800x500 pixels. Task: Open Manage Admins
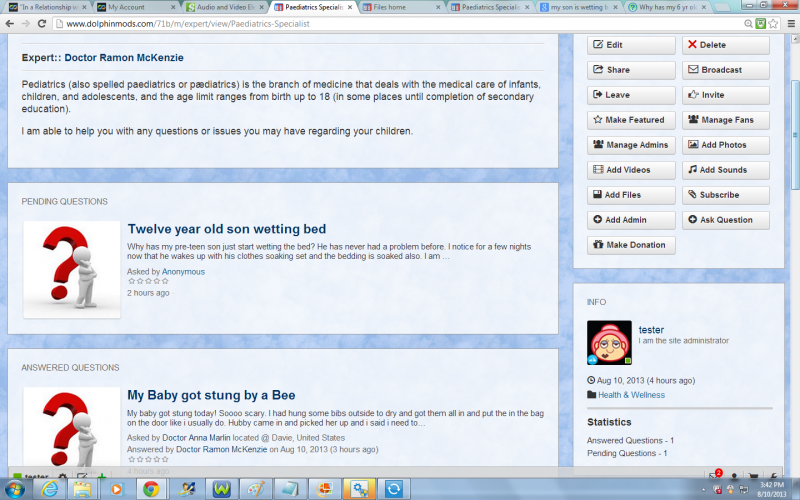coord(631,145)
